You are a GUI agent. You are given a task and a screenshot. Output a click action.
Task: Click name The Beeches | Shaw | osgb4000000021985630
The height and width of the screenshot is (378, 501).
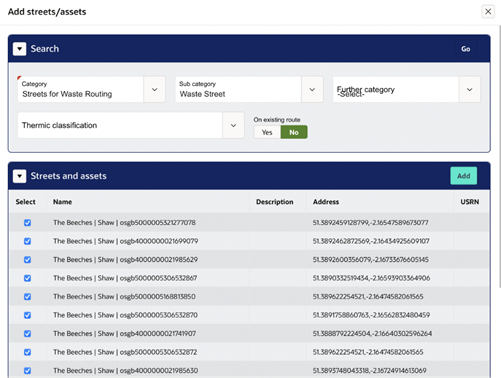click(126, 371)
